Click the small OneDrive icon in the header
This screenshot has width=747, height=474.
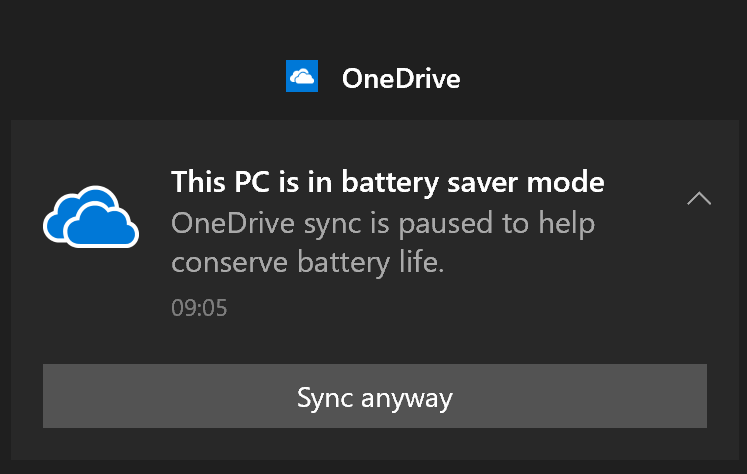pos(302,77)
